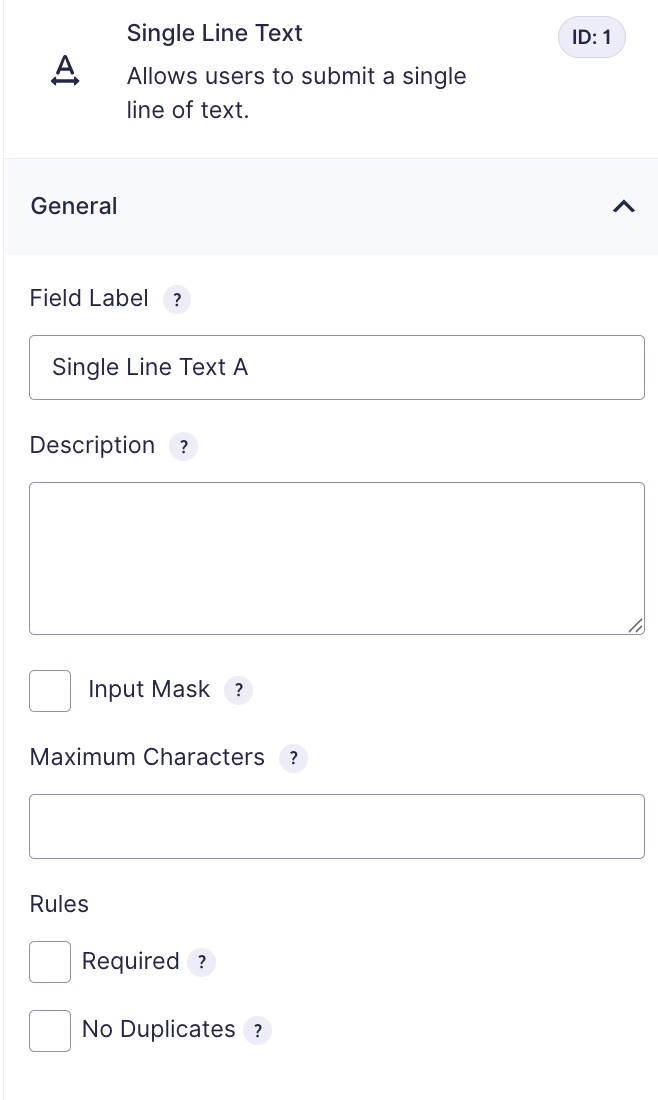Open the No Duplicates help icon
Screen dimensions: 658x1100
[257, 1031]
